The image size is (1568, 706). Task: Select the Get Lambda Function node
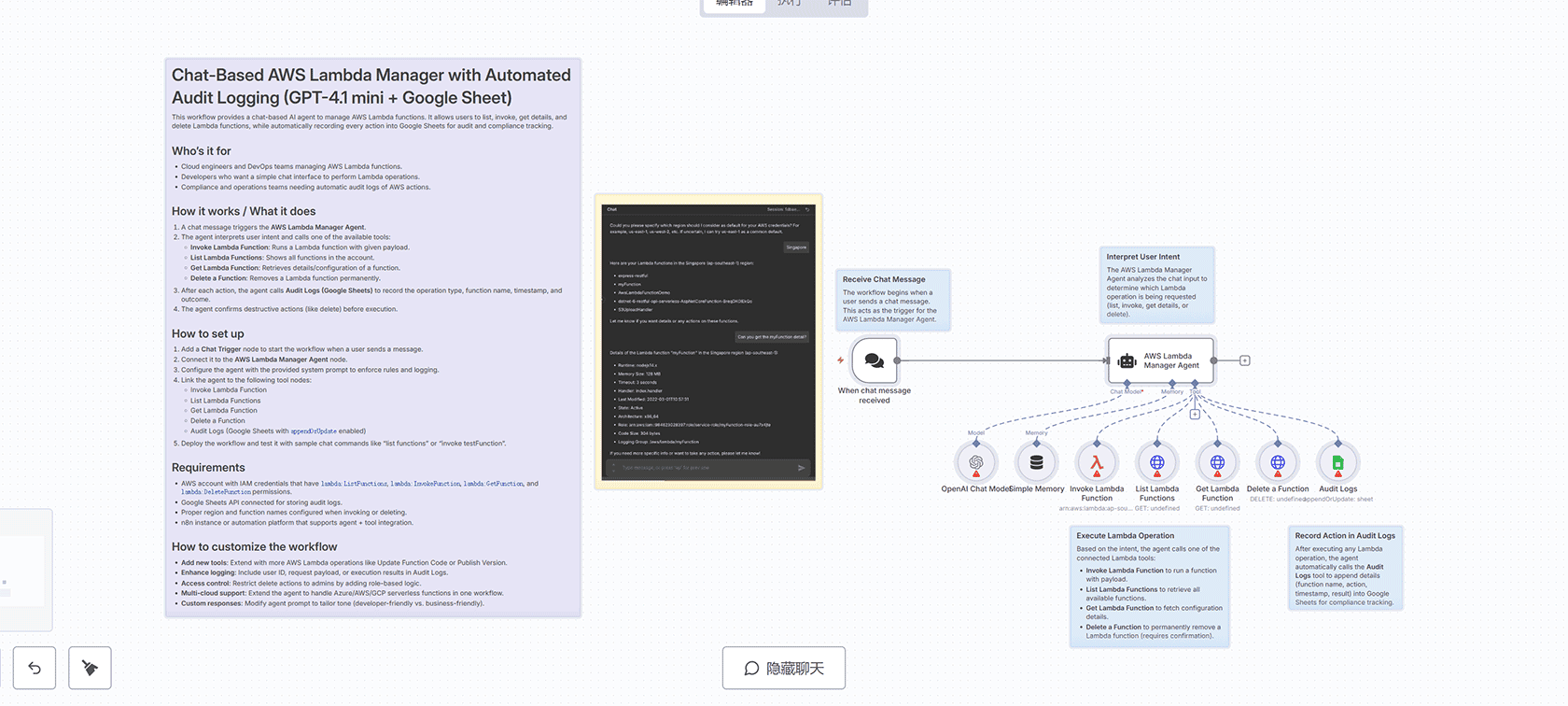coord(1217,462)
